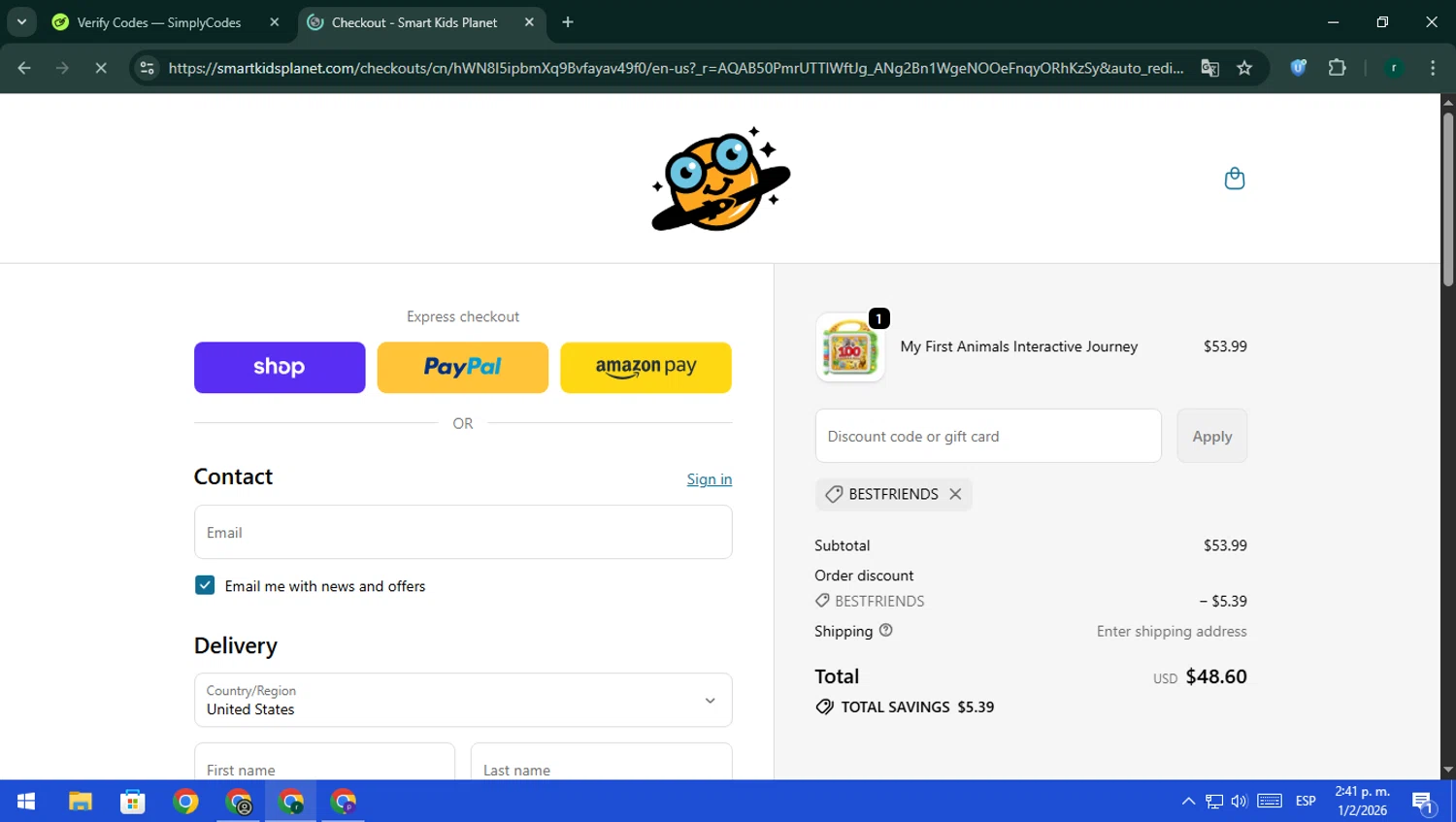1456x822 pixels.
Task: Open touch keyboard icon in system tray
Action: 1270,802
